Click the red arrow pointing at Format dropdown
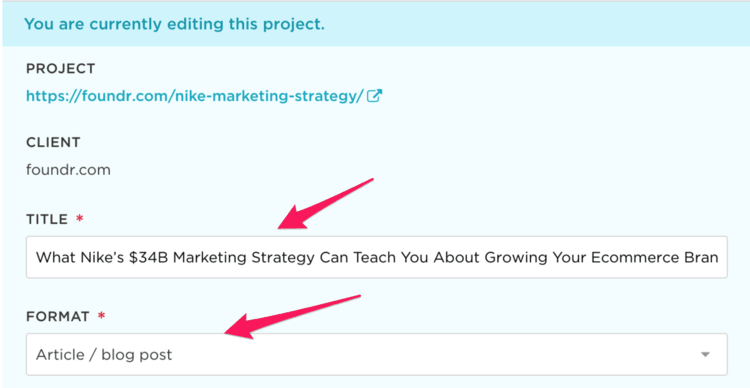This screenshot has height=388, width=750. point(293,316)
